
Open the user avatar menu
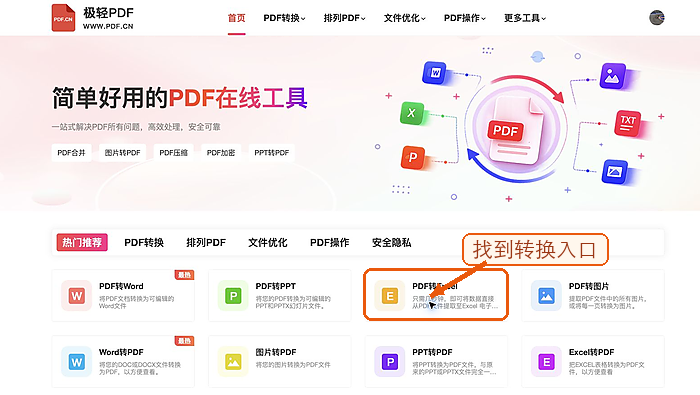click(657, 18)
